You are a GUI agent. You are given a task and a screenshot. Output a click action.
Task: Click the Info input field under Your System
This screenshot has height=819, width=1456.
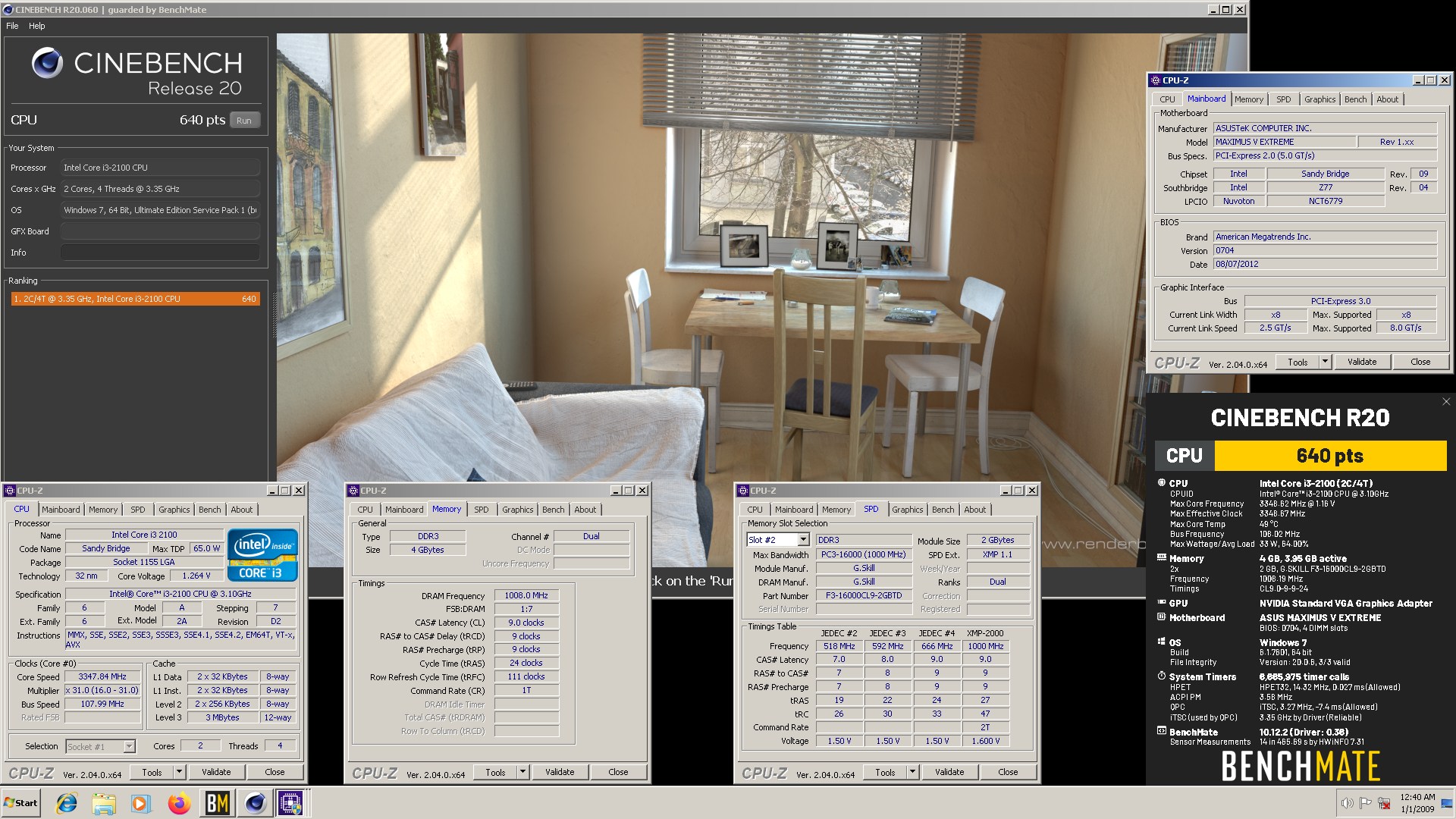160,253
